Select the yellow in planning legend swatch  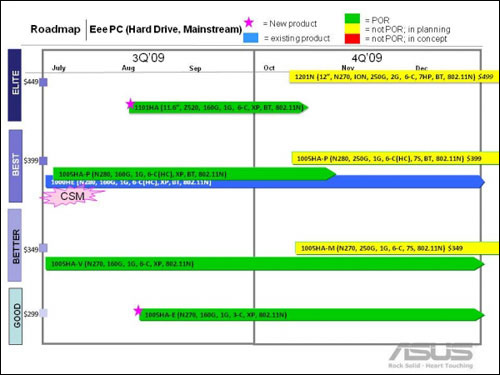coord(352,29)
